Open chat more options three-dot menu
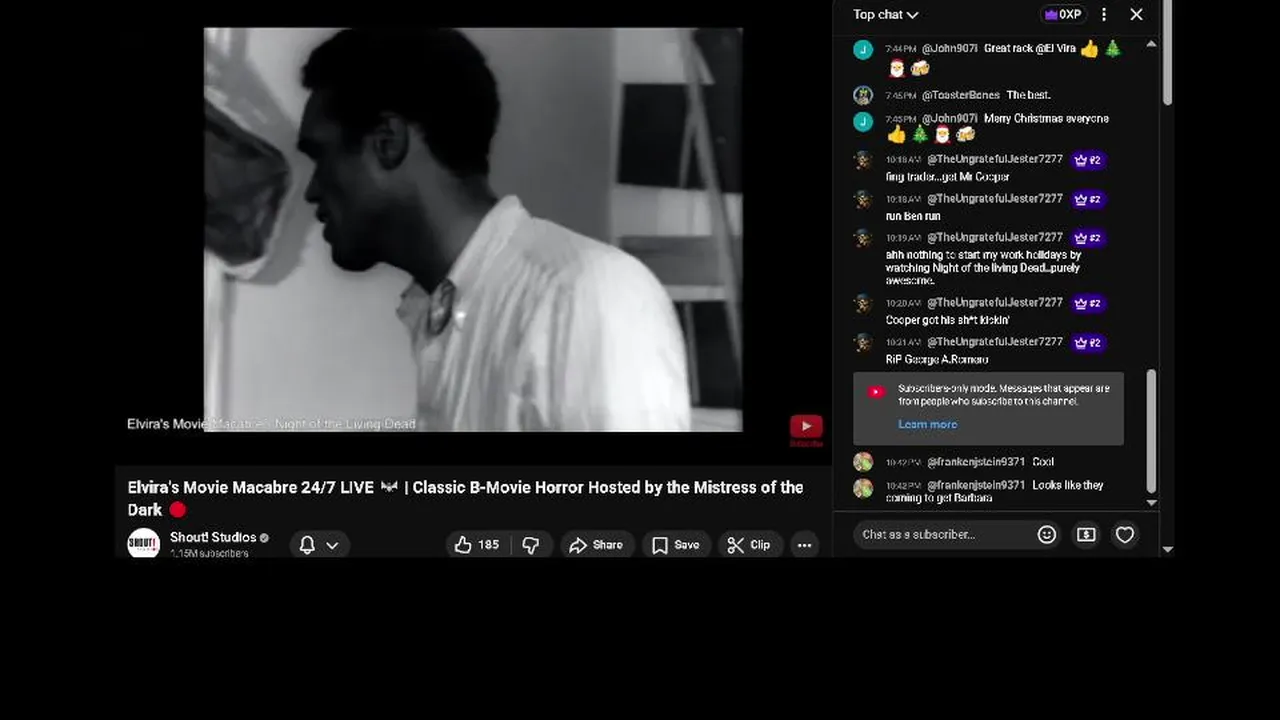The height and width of the screenshot is (720, 1280). 1104,14
